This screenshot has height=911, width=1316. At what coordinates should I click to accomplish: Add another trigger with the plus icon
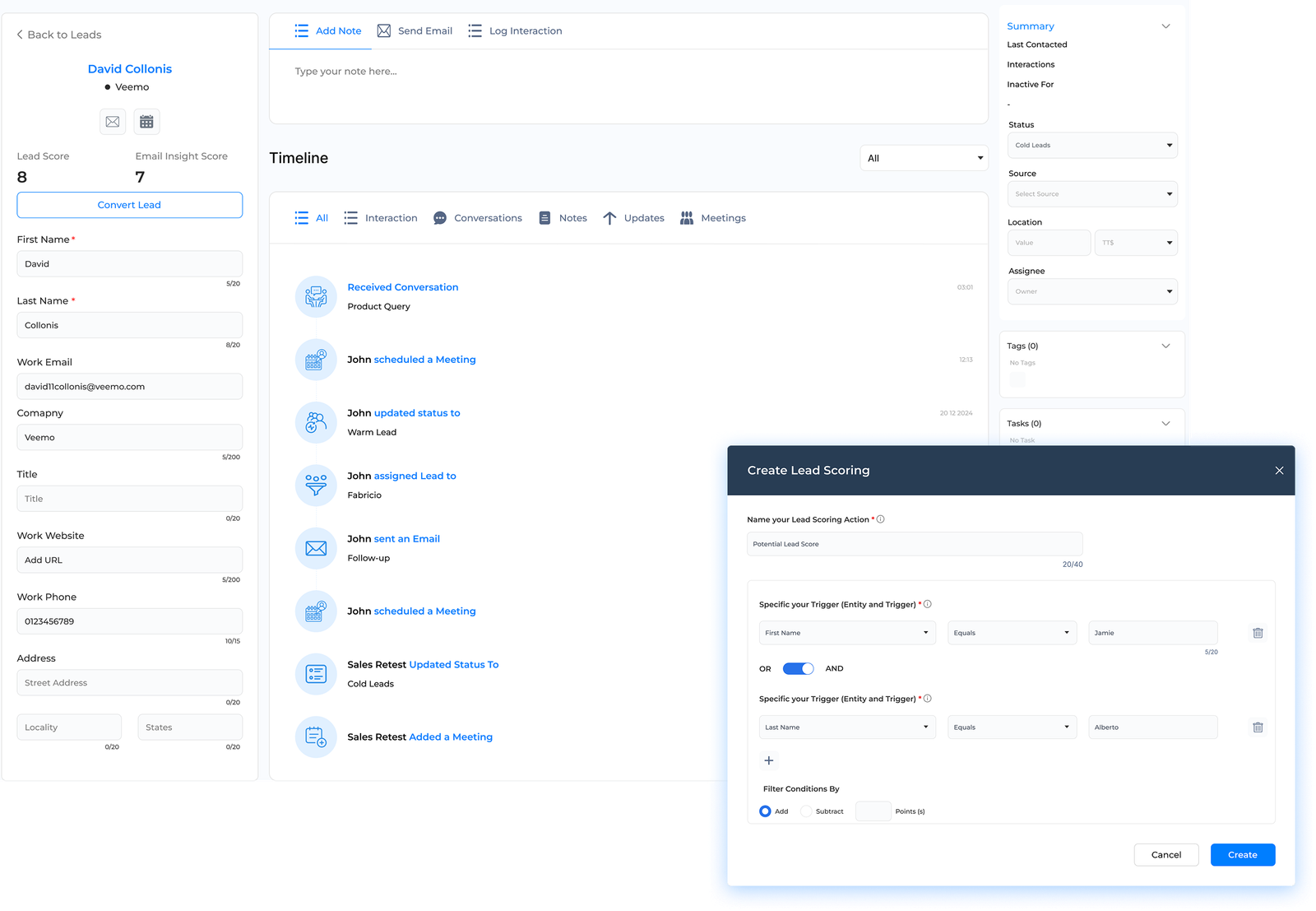coord(769,760)
